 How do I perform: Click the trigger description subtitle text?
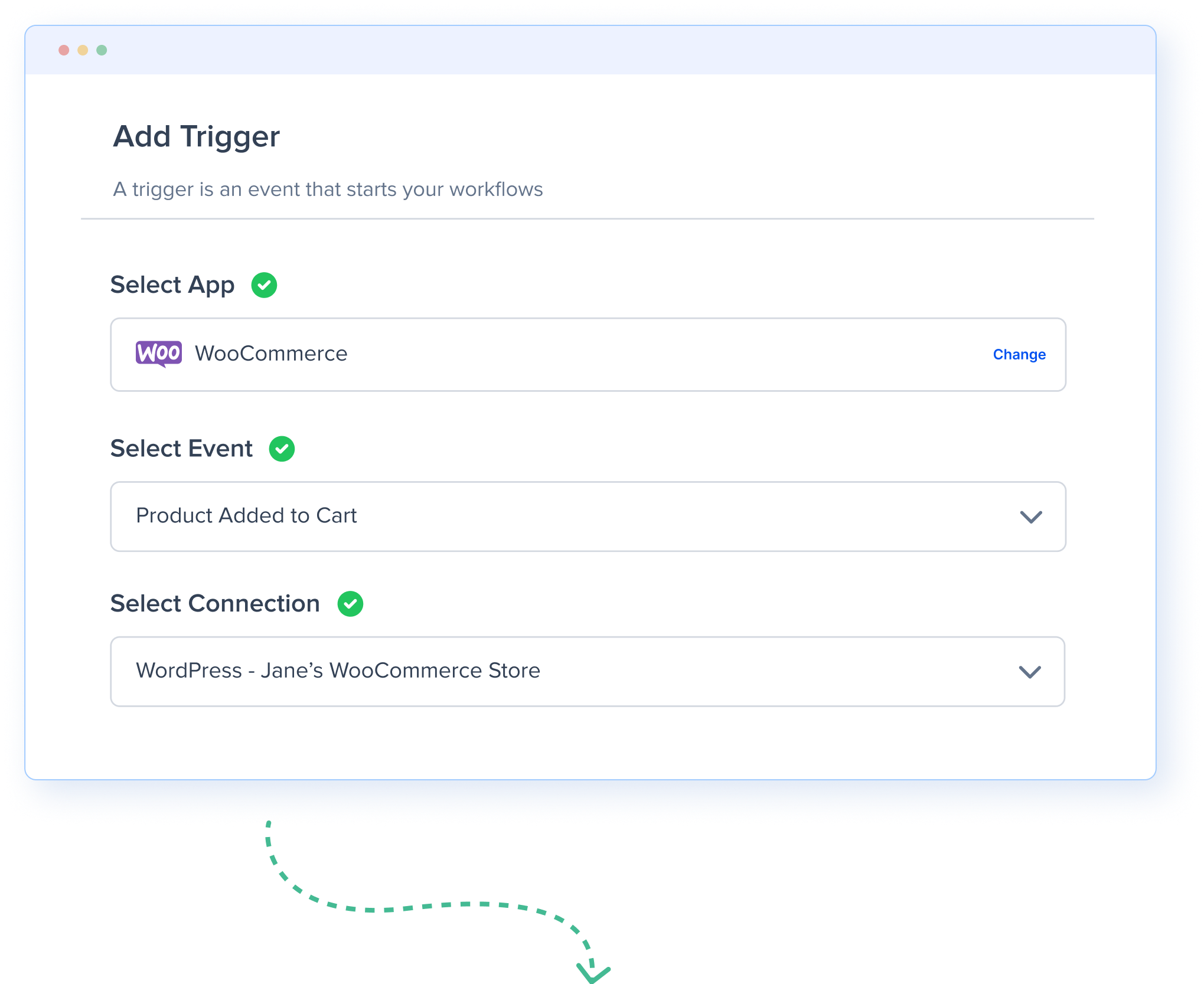coord(328,189)
